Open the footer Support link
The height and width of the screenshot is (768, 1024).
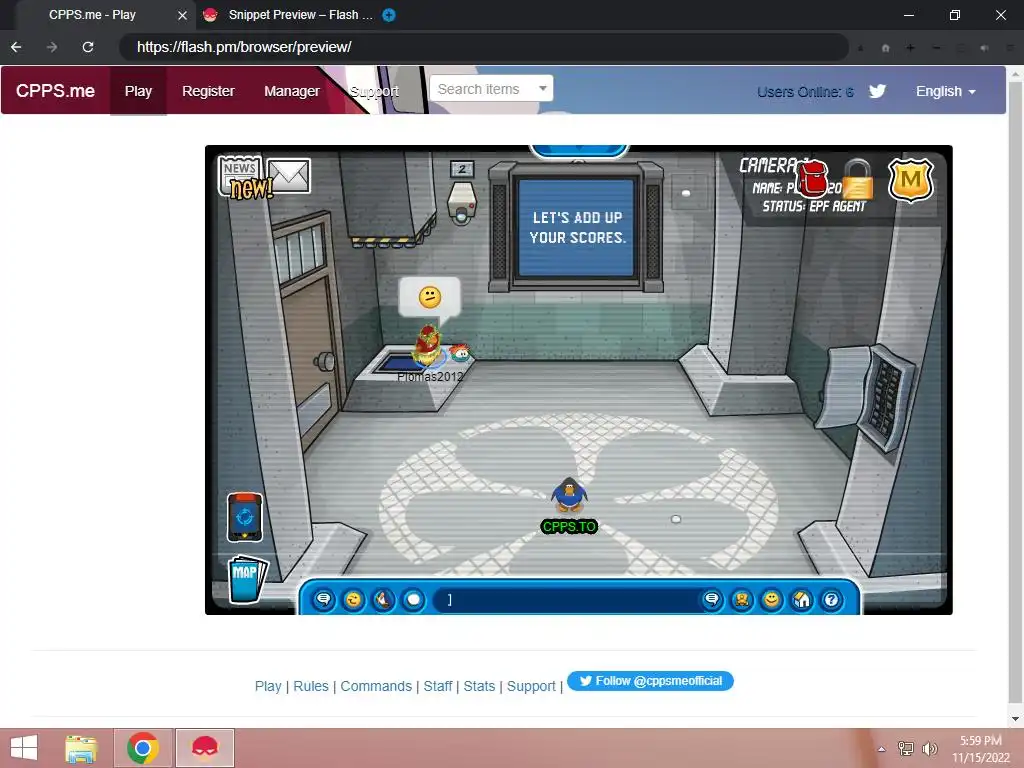click(x=531, y=686)
